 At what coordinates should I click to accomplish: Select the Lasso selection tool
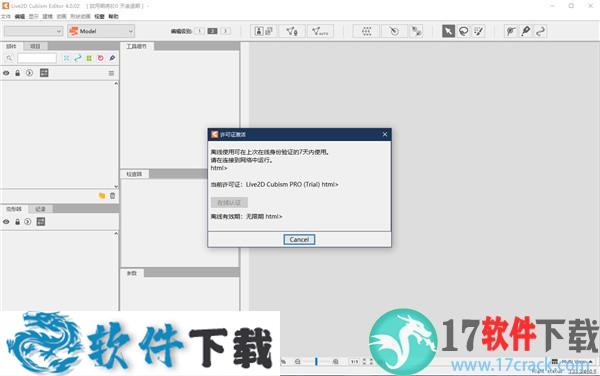click(463, 31)
